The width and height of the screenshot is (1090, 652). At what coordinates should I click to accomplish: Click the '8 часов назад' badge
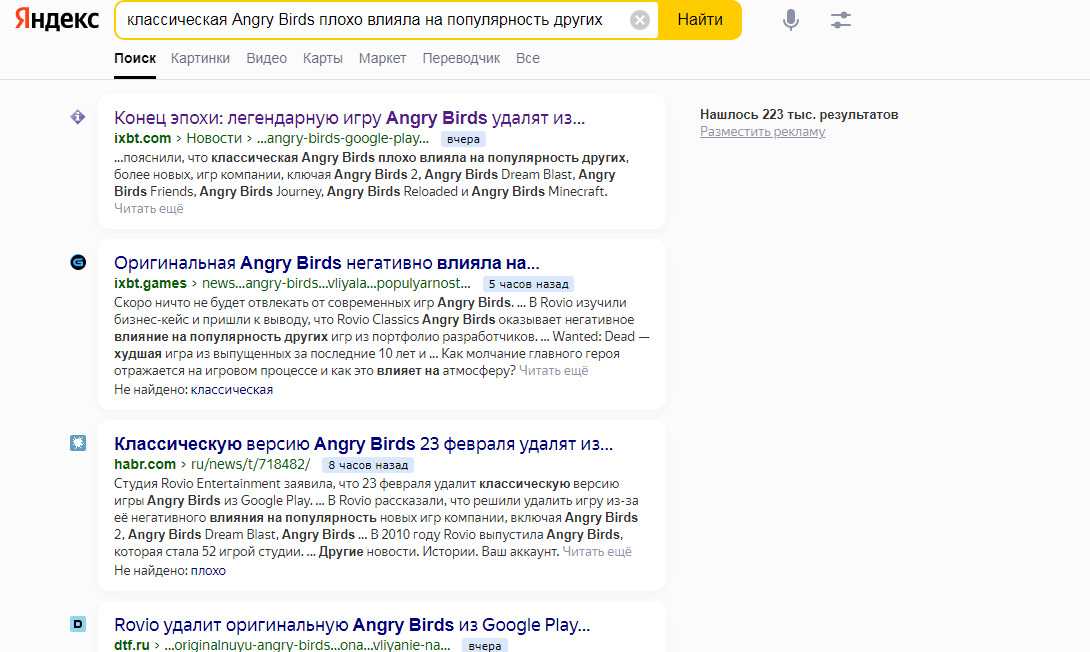click(368, 465)
